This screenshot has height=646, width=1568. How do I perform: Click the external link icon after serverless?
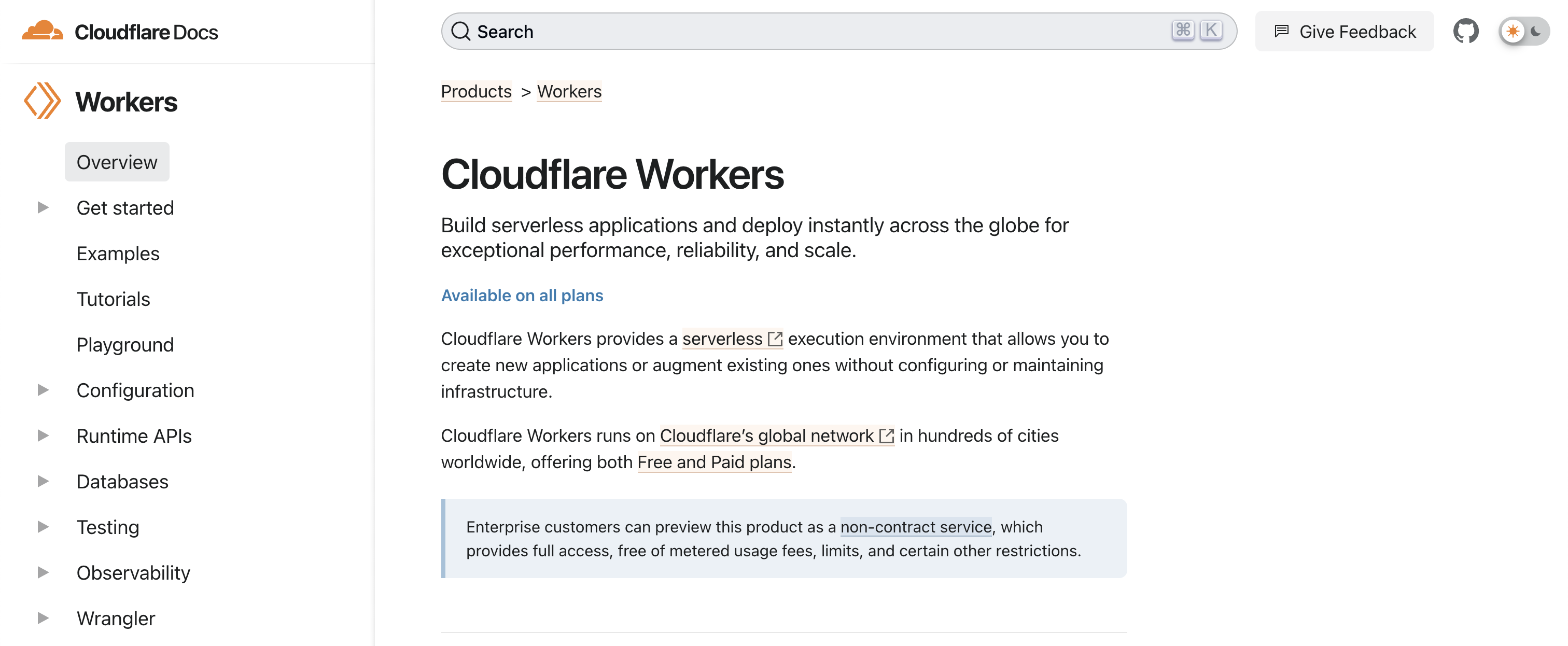click(775, 339)
